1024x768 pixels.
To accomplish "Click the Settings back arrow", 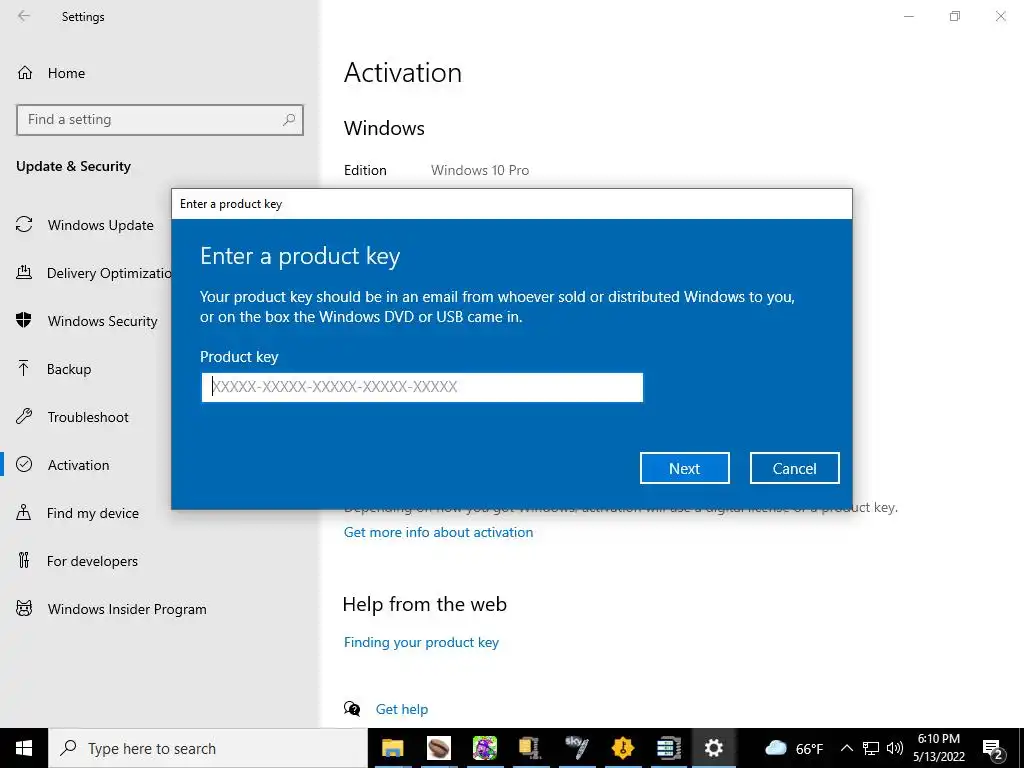I will coord(24,16).
